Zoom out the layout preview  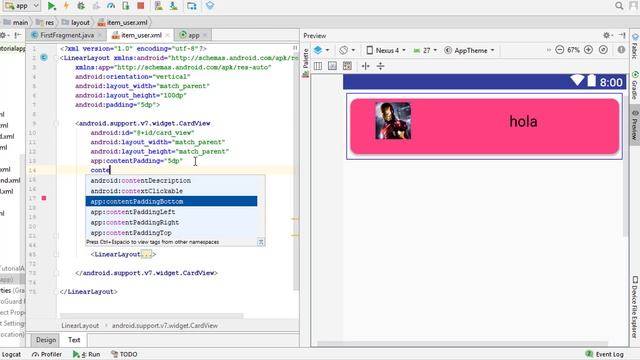[x=560, y=50]
